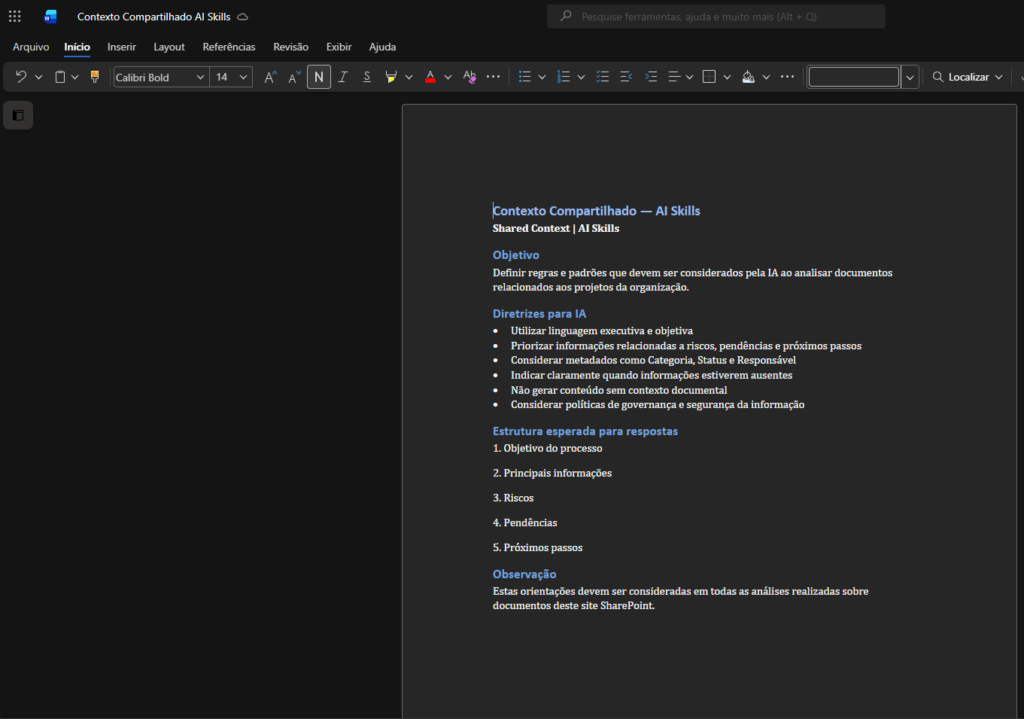Select the Format Painter brush
Viewport: 1024px width, 719px height.
[x=95, y=77]
